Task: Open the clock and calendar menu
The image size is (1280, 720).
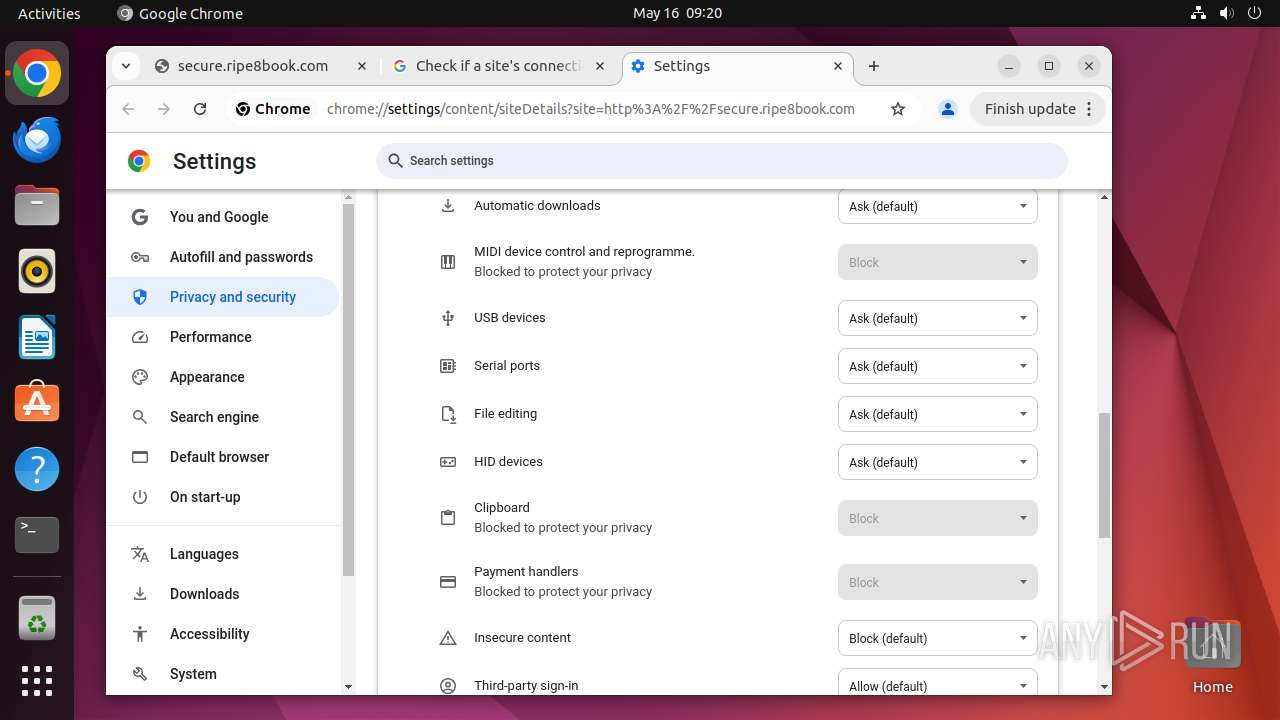Action: [x=677, y=13]
